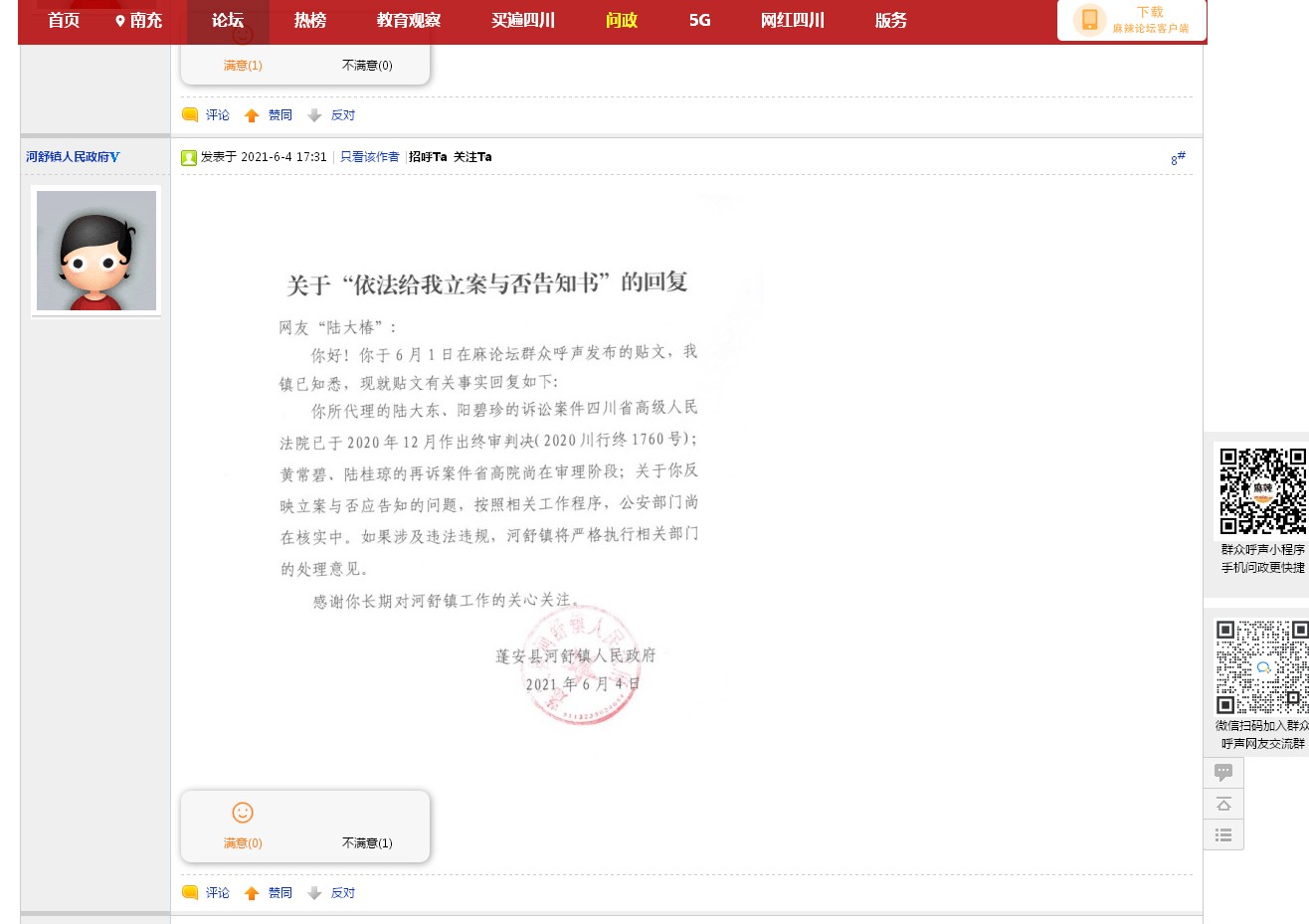Click the 只看该作者 link
This screenshot has height=924, width=1309.
click(369, 157)
